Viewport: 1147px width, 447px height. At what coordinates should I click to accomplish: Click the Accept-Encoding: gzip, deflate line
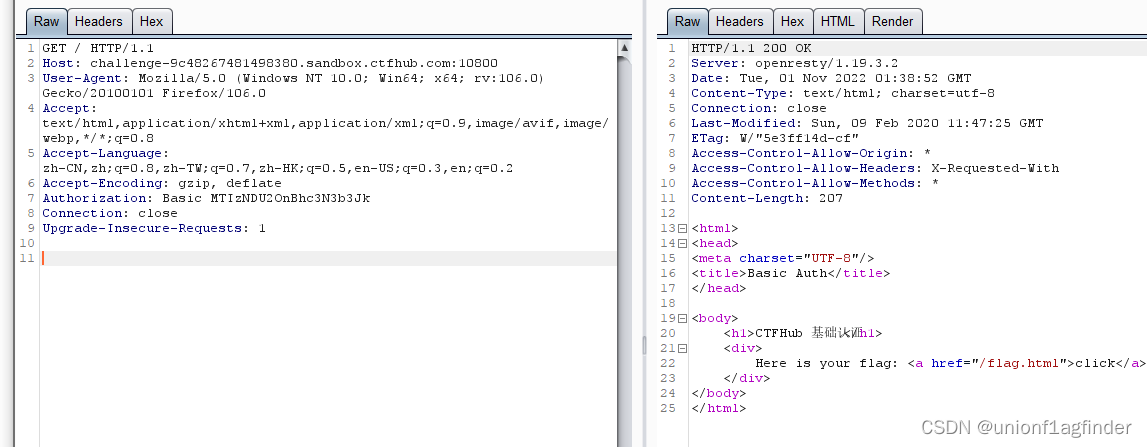(x=162, y=184)
